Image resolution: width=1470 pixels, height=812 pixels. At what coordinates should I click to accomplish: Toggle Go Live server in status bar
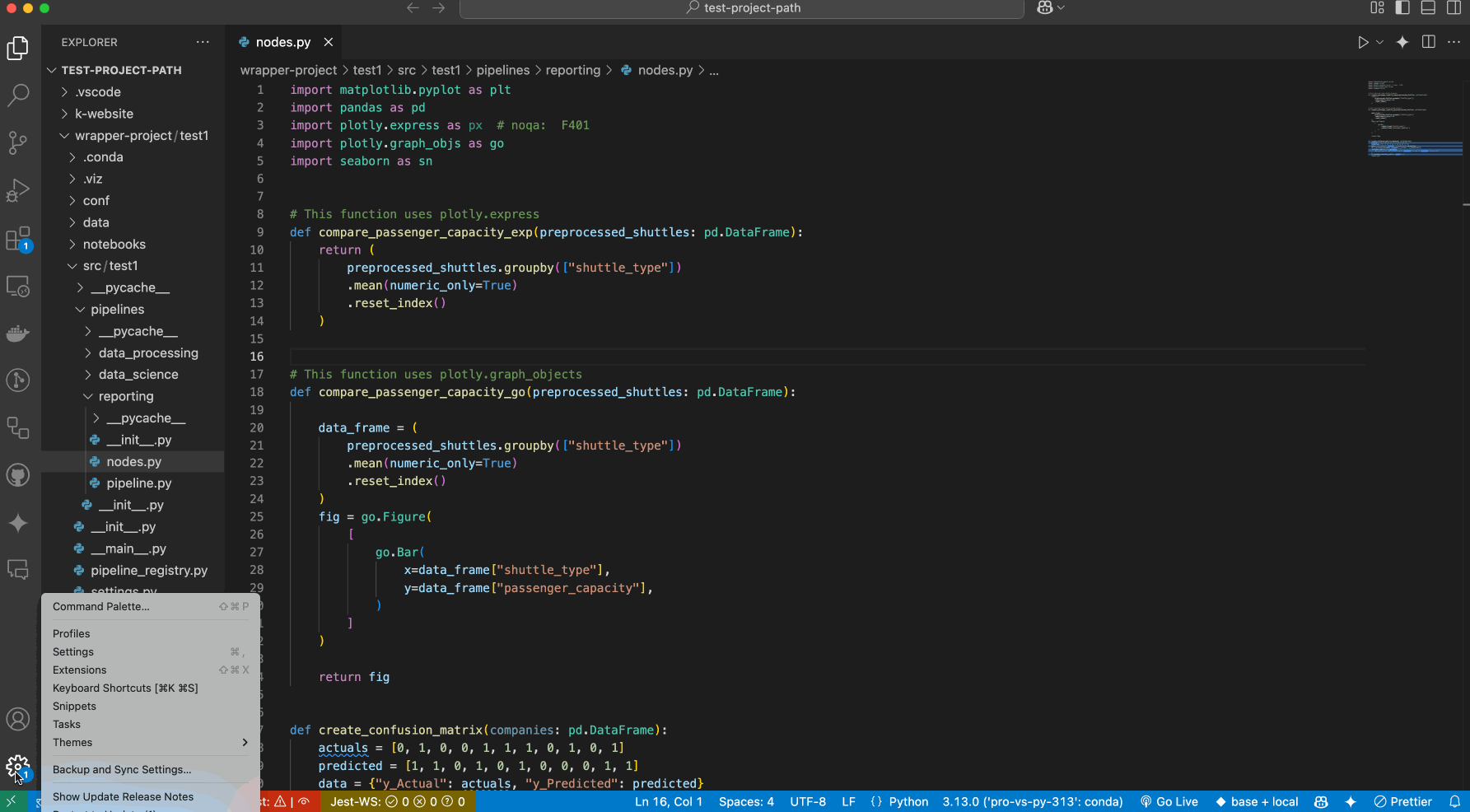click(x=1169, y=801)
